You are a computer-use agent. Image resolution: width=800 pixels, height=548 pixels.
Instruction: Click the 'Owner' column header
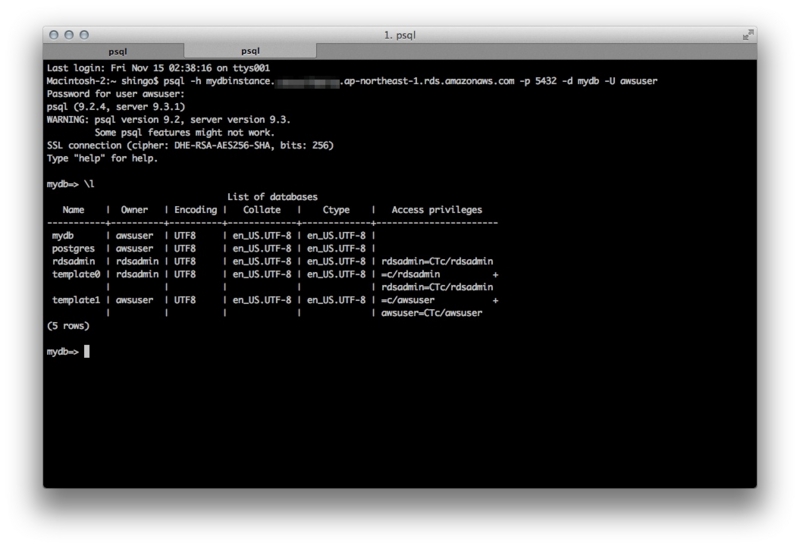coord(134,210)
